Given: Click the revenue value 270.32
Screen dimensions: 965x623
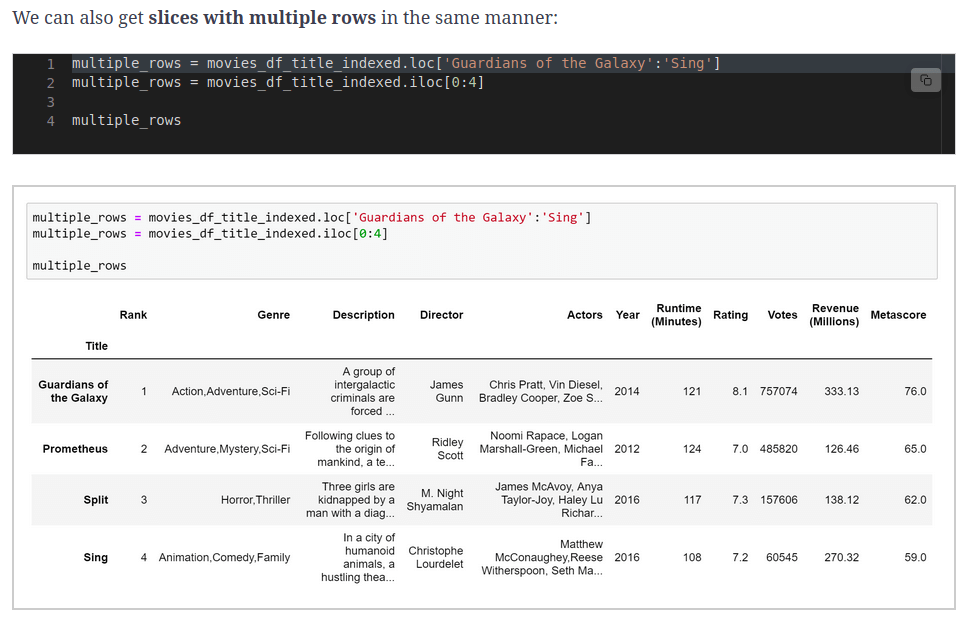Looking at the screenshot, I should [x=841, y=558].
